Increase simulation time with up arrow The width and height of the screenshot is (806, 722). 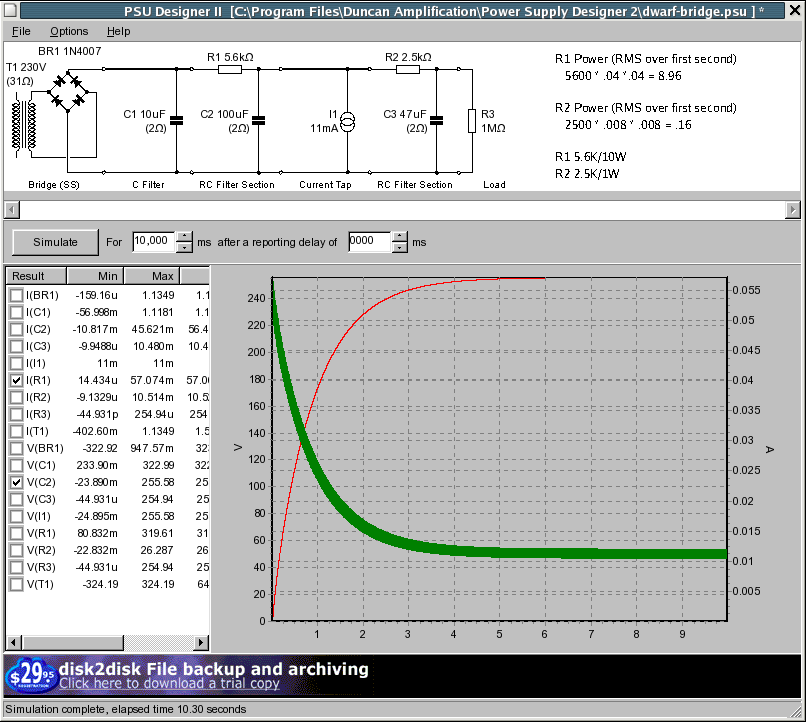coord(183,236)
